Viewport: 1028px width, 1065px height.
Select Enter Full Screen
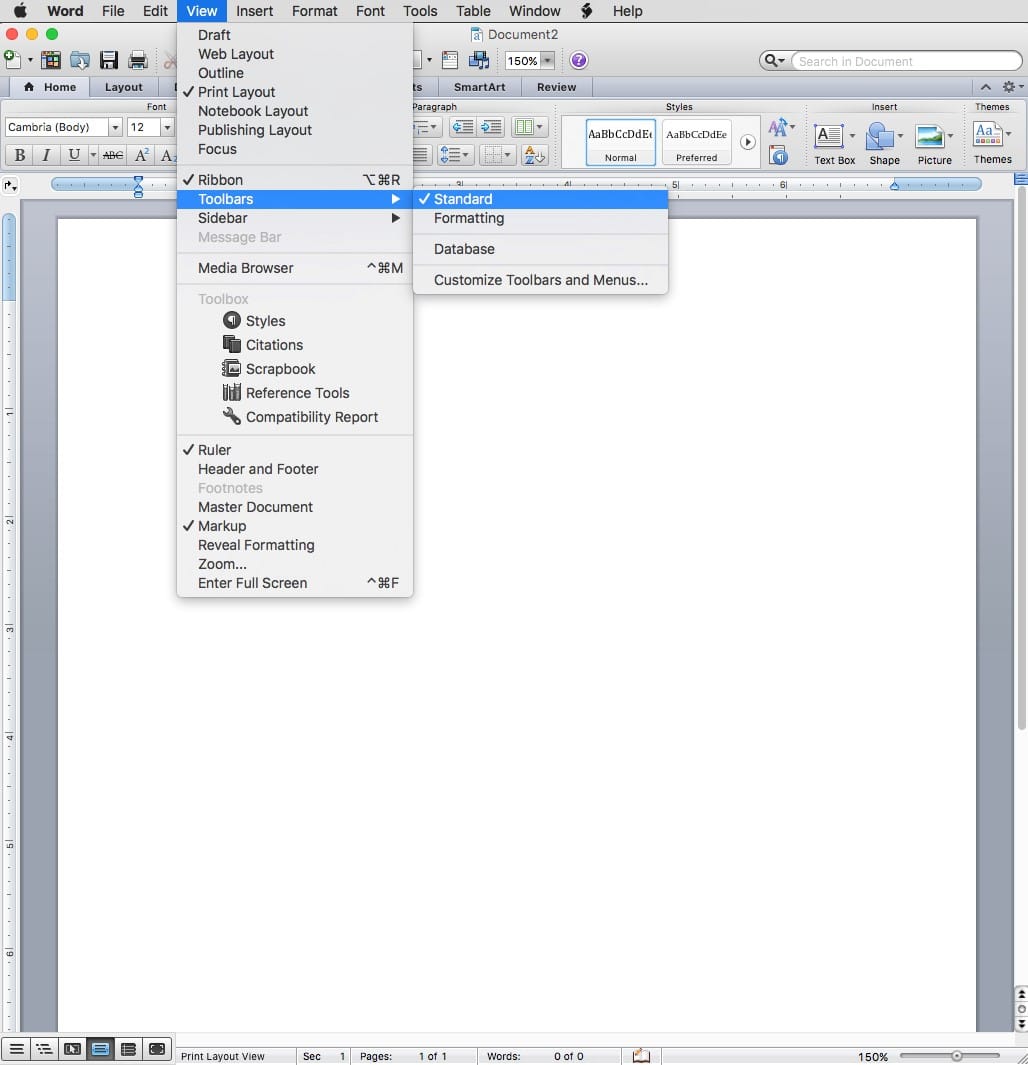[252, 583]
